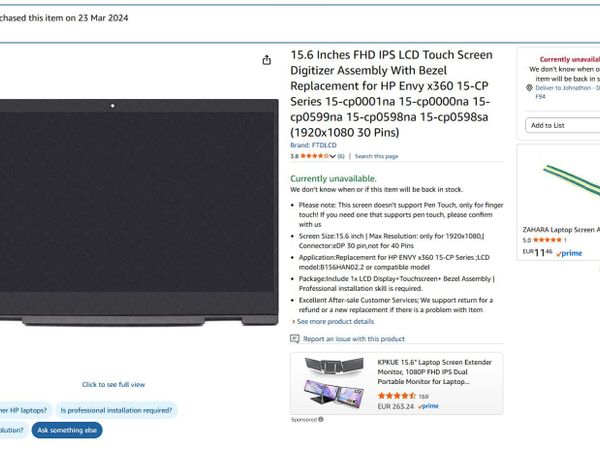The width and height of the screenshot is (600, 450).
Task: Click the ZAHARA product star rating
Action: (x=547, y=240)
